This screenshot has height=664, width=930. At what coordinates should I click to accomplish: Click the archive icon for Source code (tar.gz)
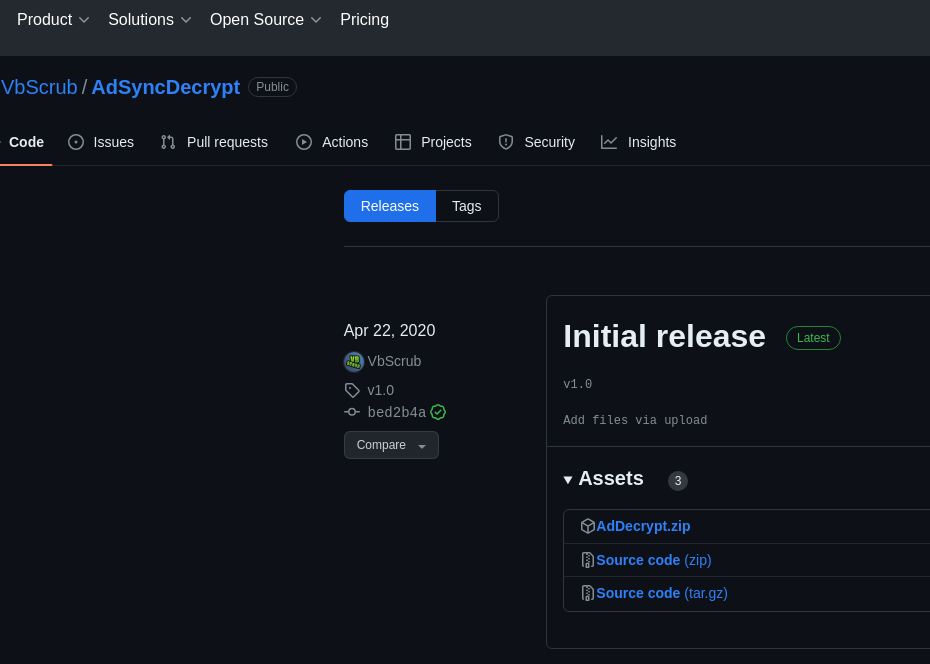(x=588, y=593)
